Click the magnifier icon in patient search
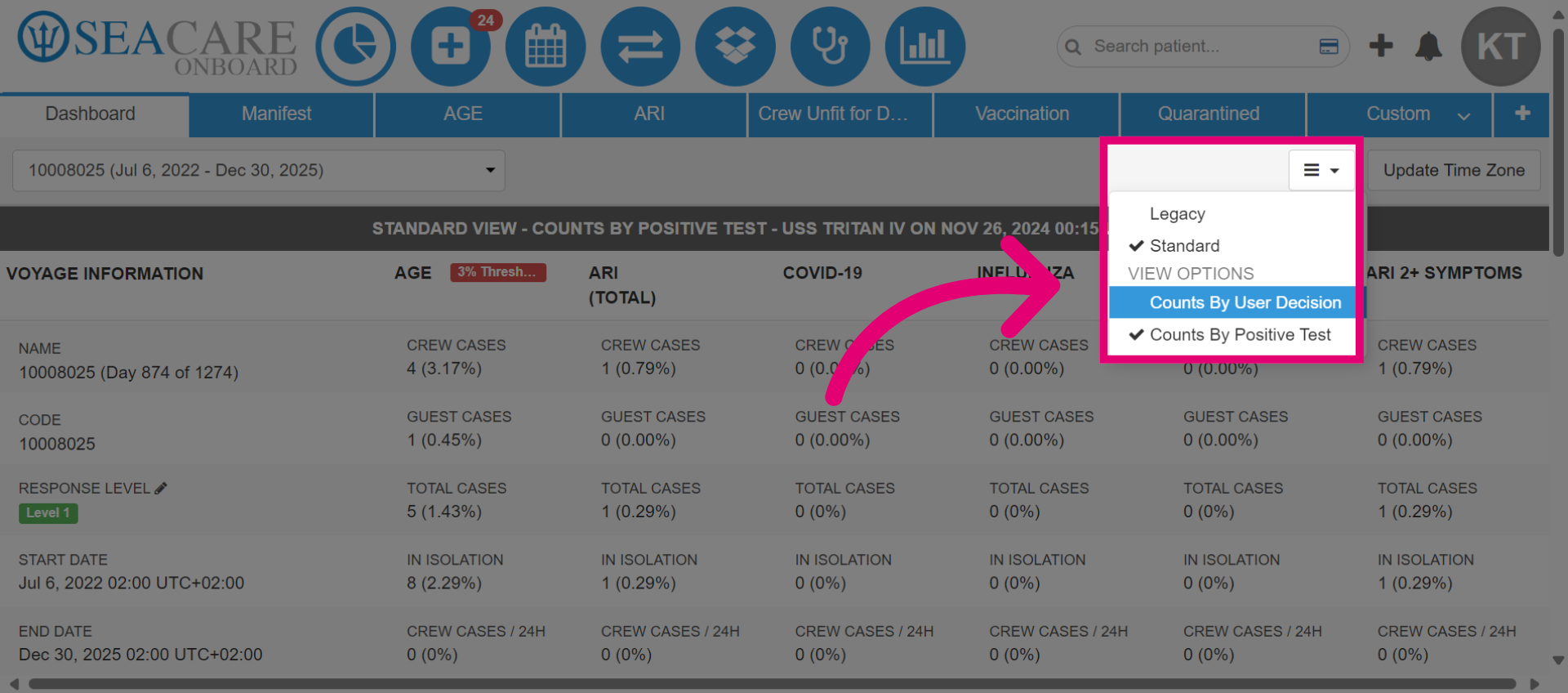The image size is (1568, 693). pos(1073,47)
